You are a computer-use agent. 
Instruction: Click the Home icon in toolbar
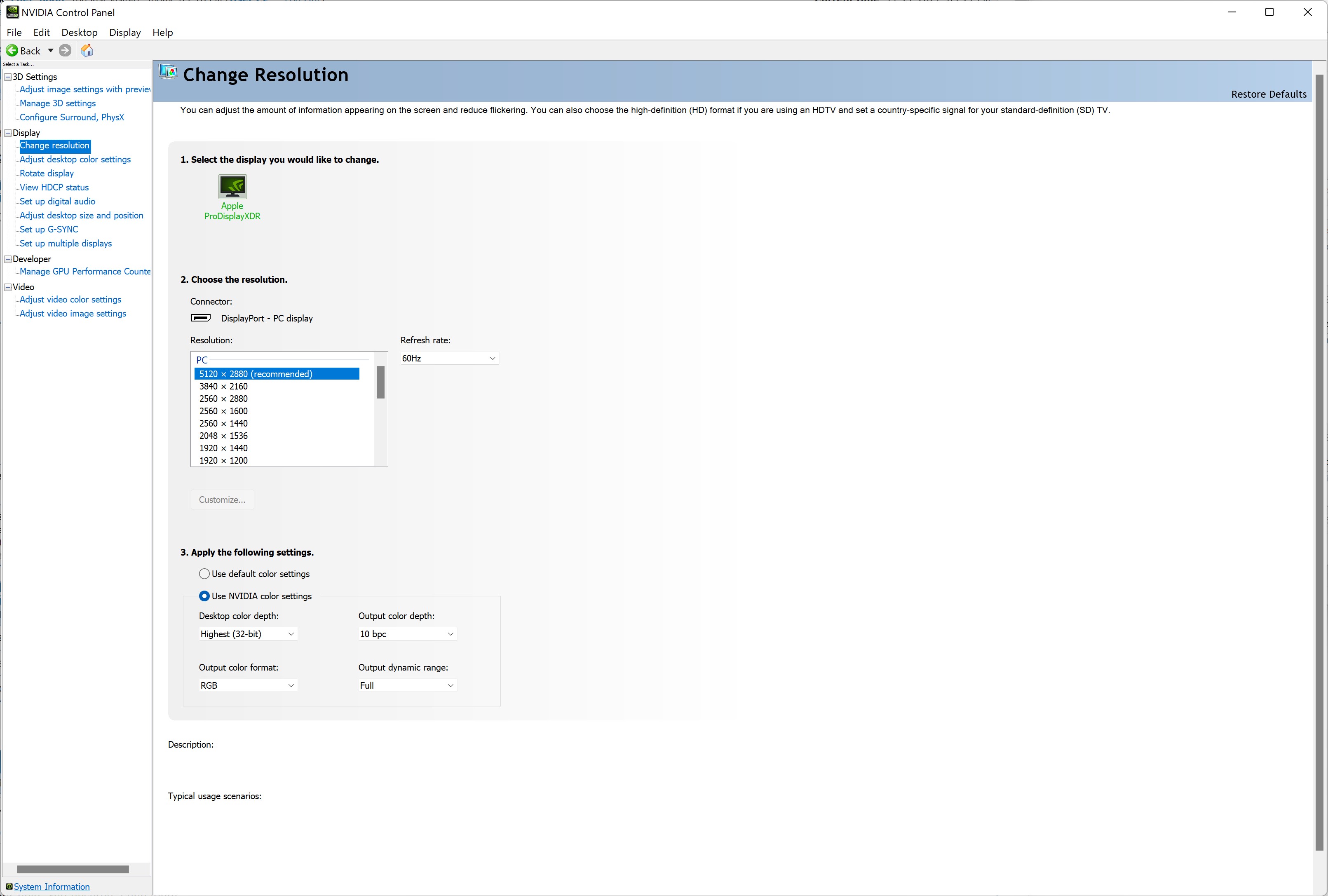coord(87,50)
